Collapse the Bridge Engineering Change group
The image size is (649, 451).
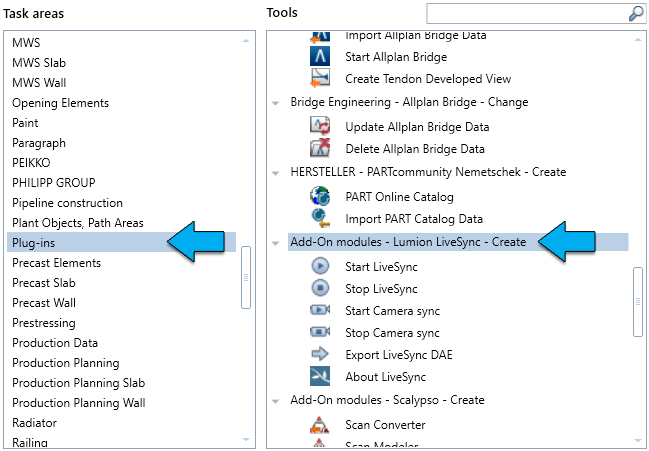pos(276,103)
